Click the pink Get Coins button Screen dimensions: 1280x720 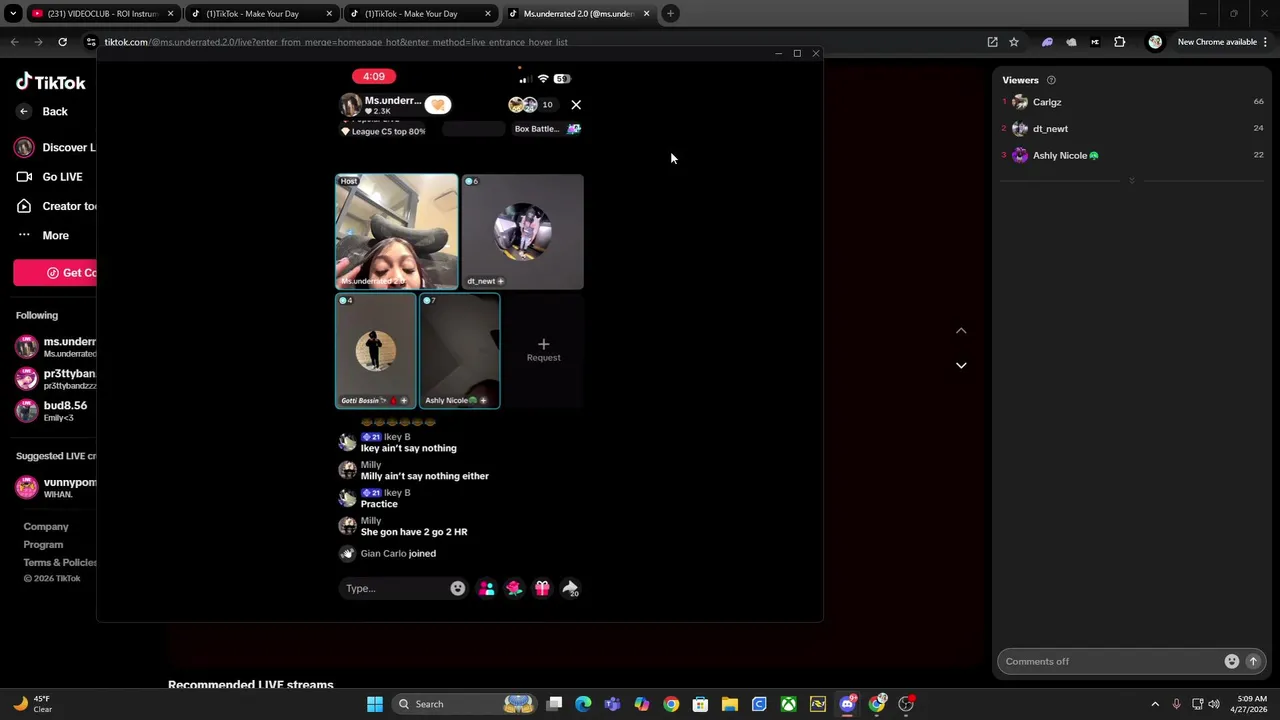55,273
